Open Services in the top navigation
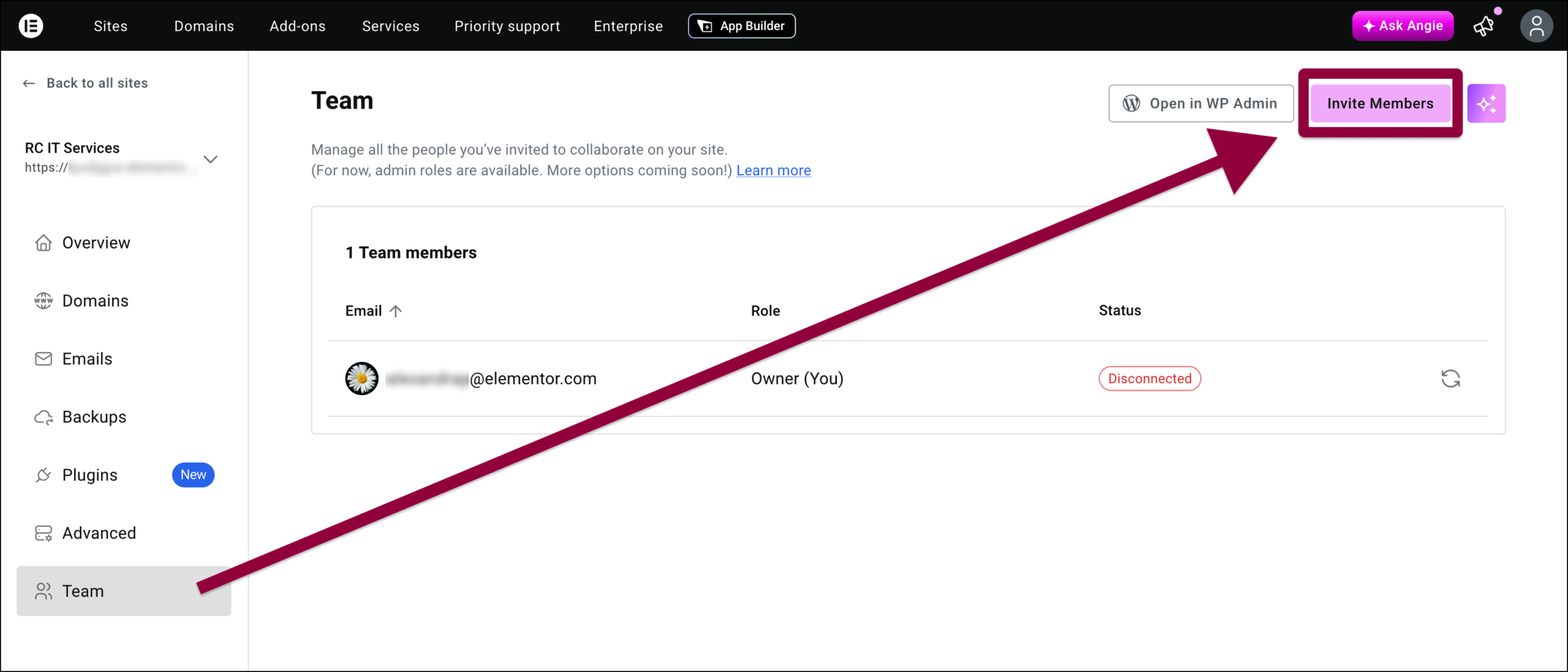1568x672 pixels. [x=391, y=26]
